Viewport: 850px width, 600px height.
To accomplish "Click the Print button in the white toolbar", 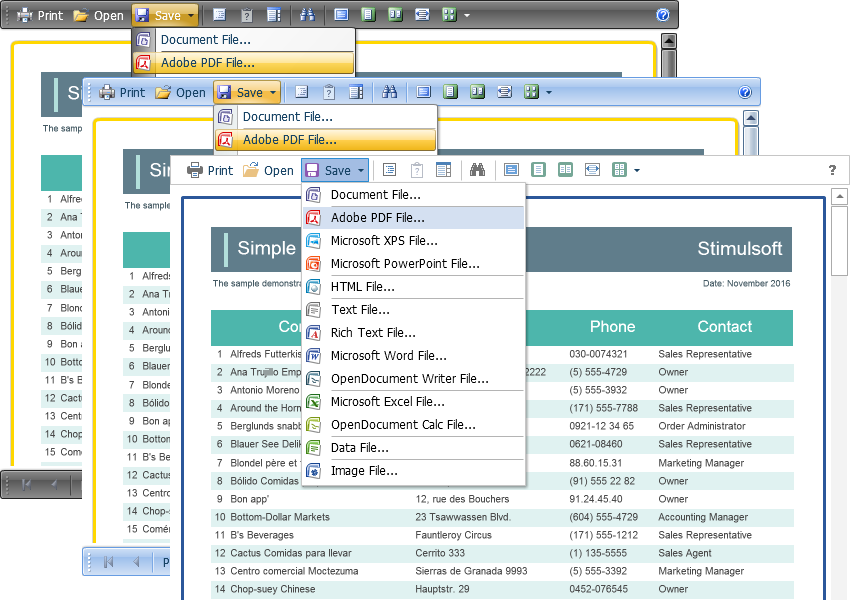I will [x=210, y=170].
